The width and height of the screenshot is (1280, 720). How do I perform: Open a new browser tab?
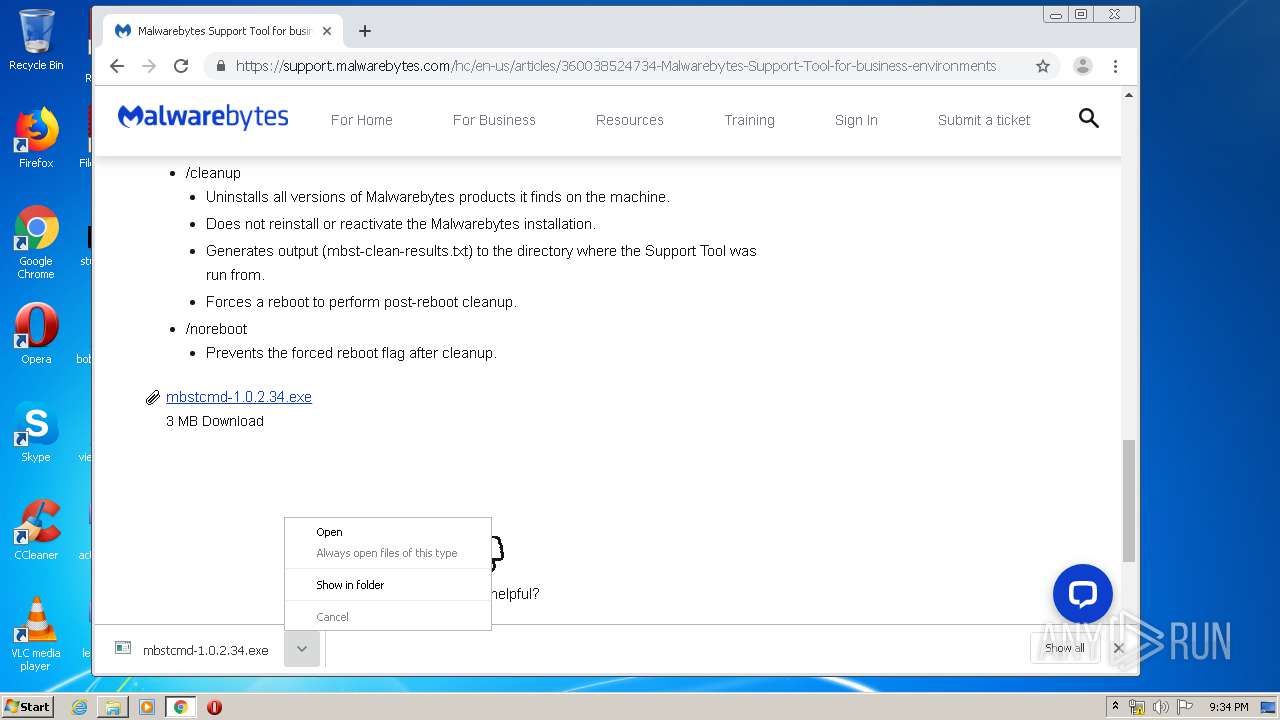365,31
